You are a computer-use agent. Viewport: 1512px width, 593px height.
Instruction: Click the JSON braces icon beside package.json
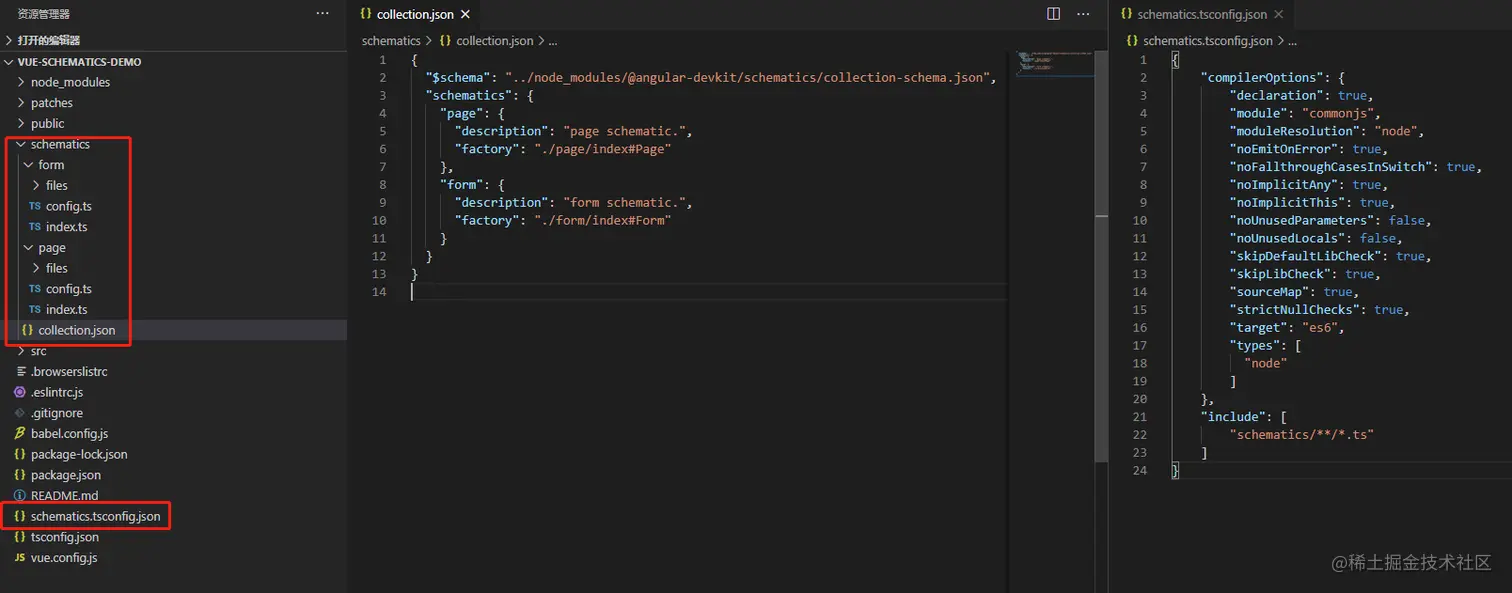tap(20, 475)
